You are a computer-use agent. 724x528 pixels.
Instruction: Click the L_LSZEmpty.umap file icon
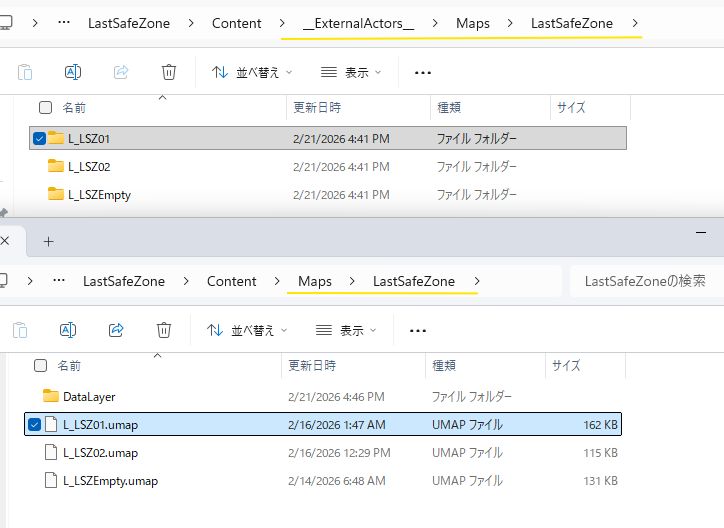51,480
